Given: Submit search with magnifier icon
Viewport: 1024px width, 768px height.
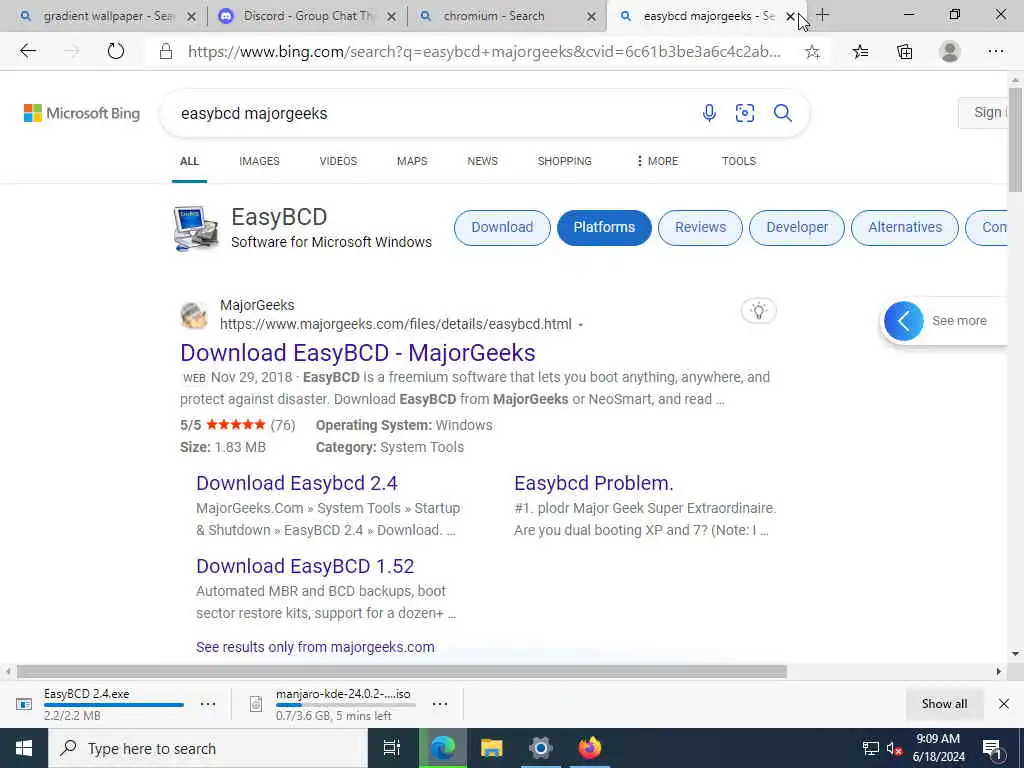Looking at the screenshot, I should point(782,113).
